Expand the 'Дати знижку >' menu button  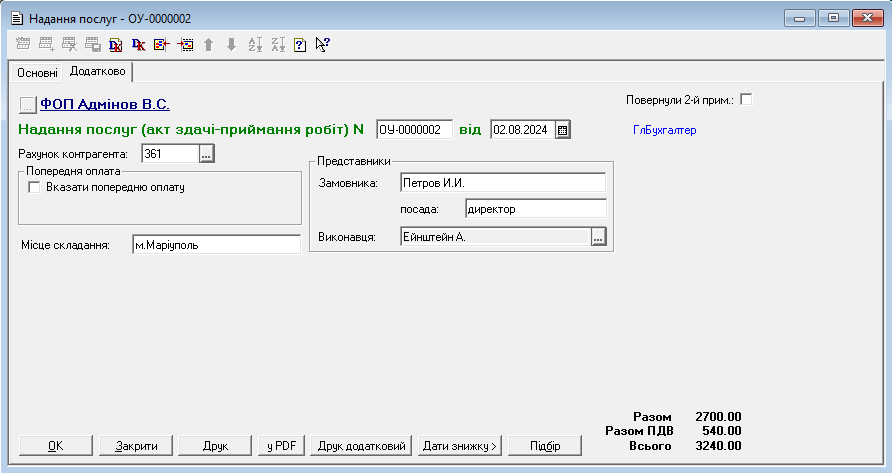click(459, 446)
